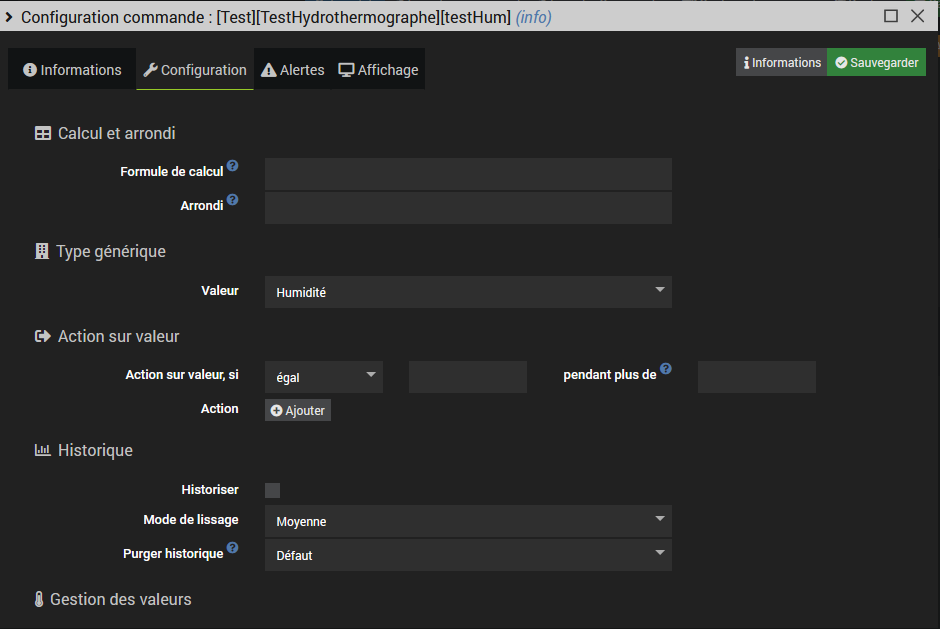
Task: Click the help icon next to pendant plus de
Action: coord(666,369)
